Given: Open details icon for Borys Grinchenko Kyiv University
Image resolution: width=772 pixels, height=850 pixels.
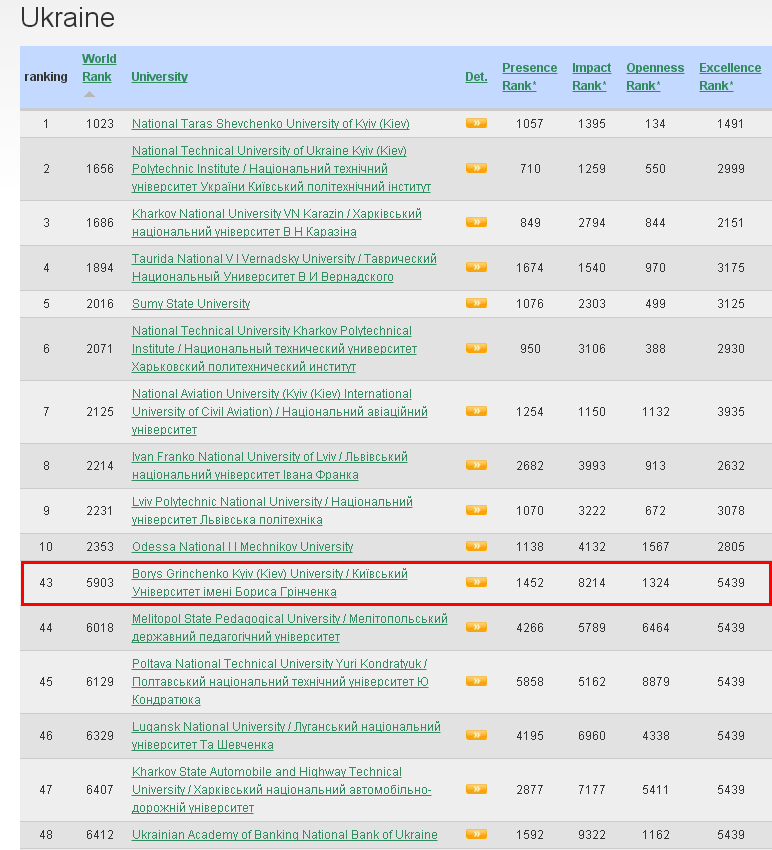Looking at the screenshot, I should point(476,582).
